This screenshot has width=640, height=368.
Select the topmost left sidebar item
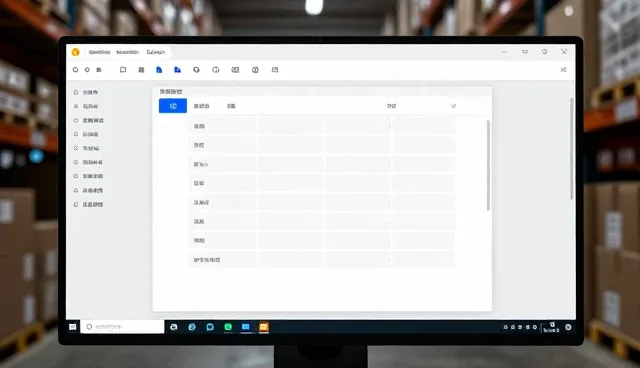86,92
